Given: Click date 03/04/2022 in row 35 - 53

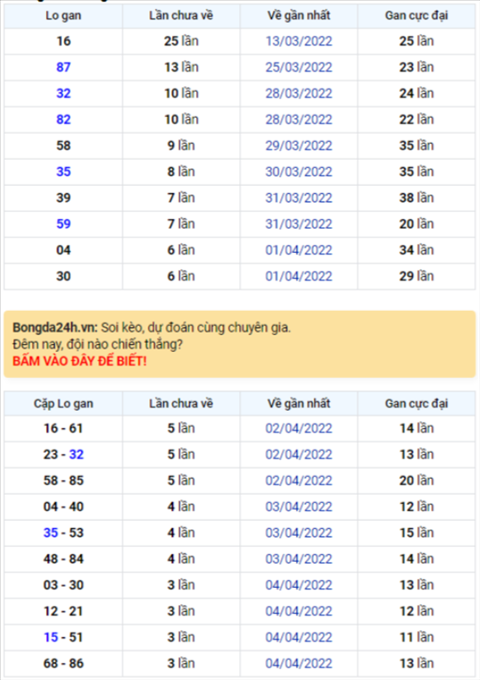Looking at the screenshot, I should point(299,533).
